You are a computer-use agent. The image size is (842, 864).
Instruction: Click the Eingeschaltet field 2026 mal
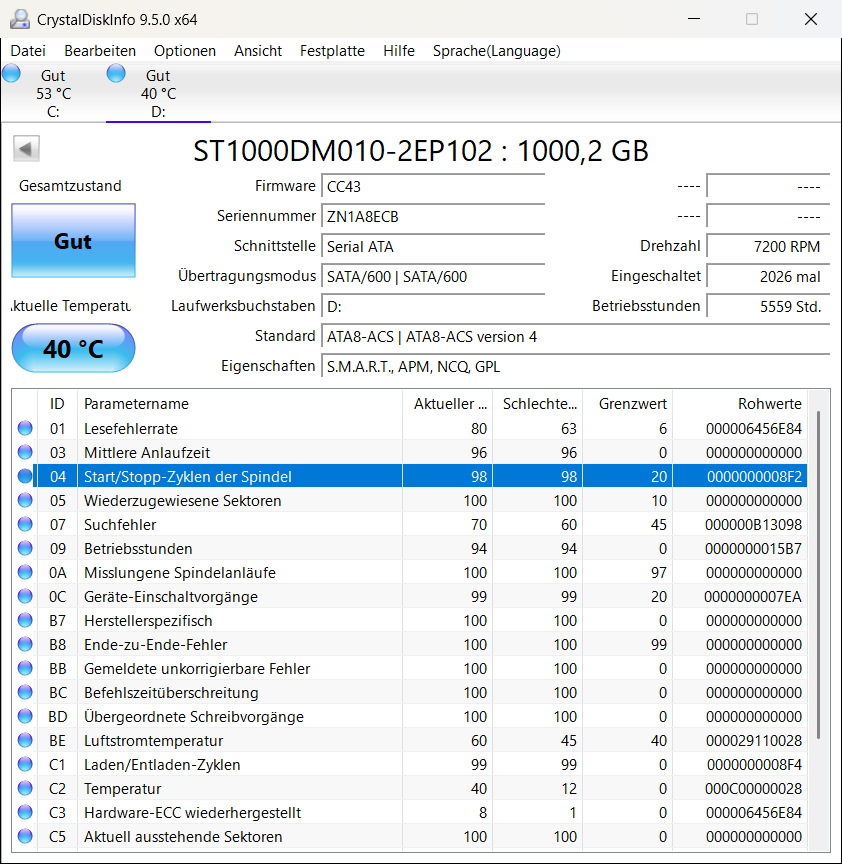768,277
